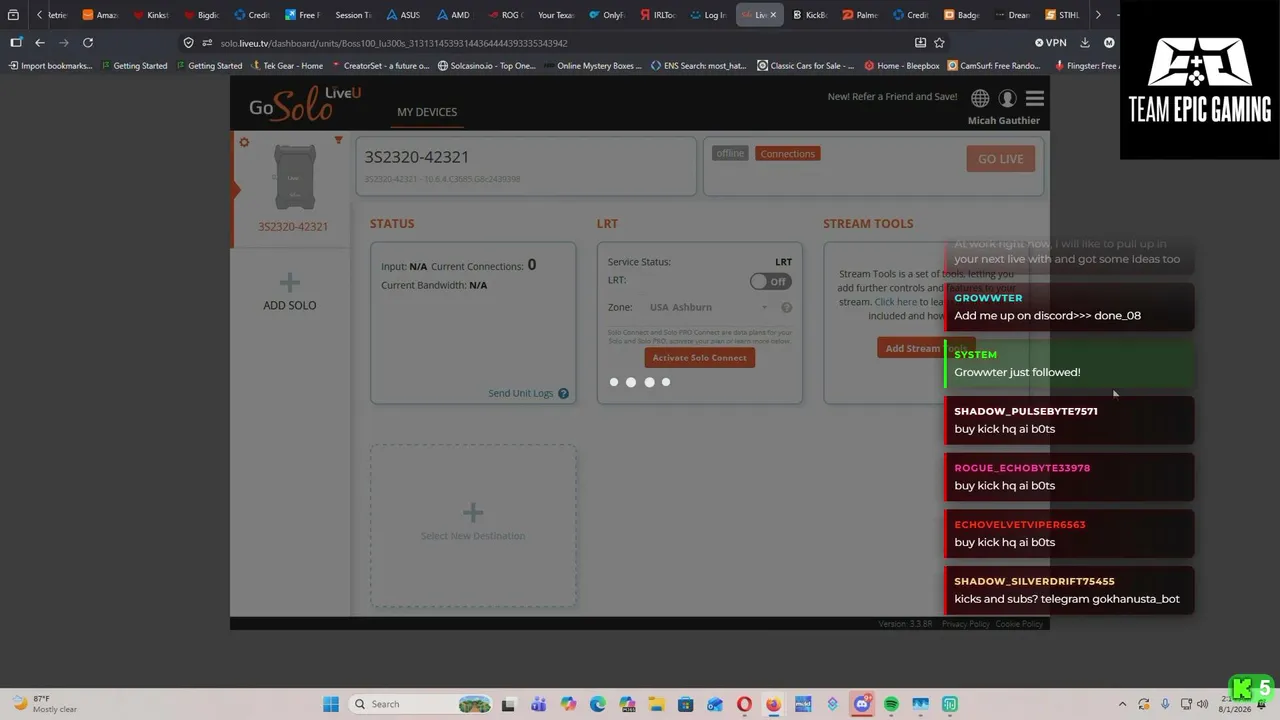Open the Solcasino.io bookmark
This screenshot has width=1280, height=720.
click(486, 66)
